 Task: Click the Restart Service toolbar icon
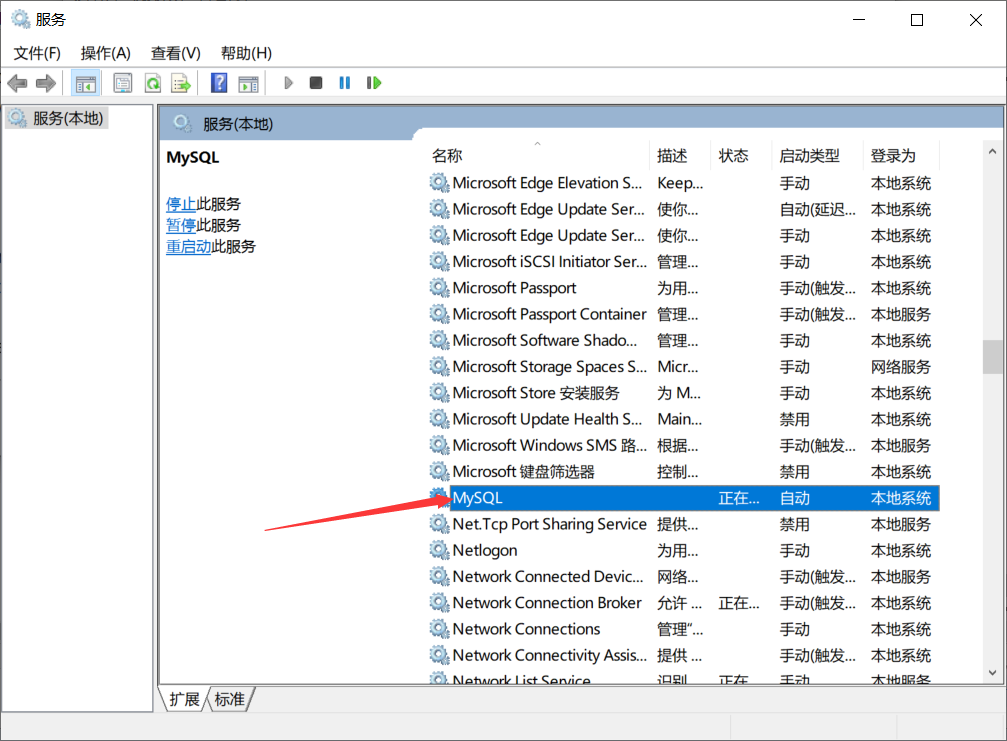(374, 83)
